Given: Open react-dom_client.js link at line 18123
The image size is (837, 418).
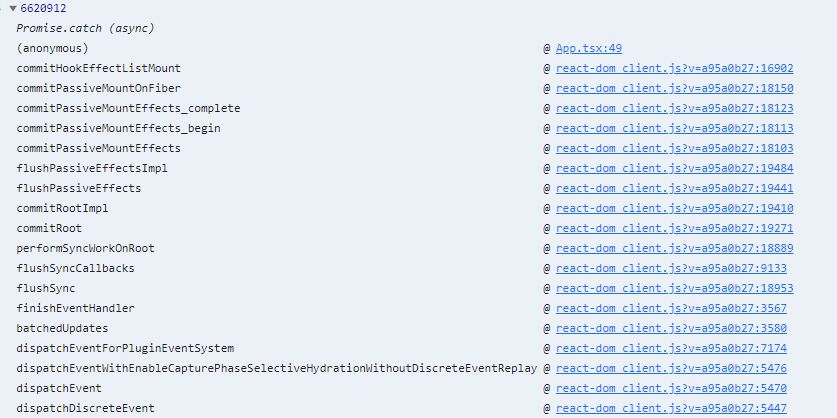Looking at the screenshot, I should pyautogui.click(x=674, y=108).
